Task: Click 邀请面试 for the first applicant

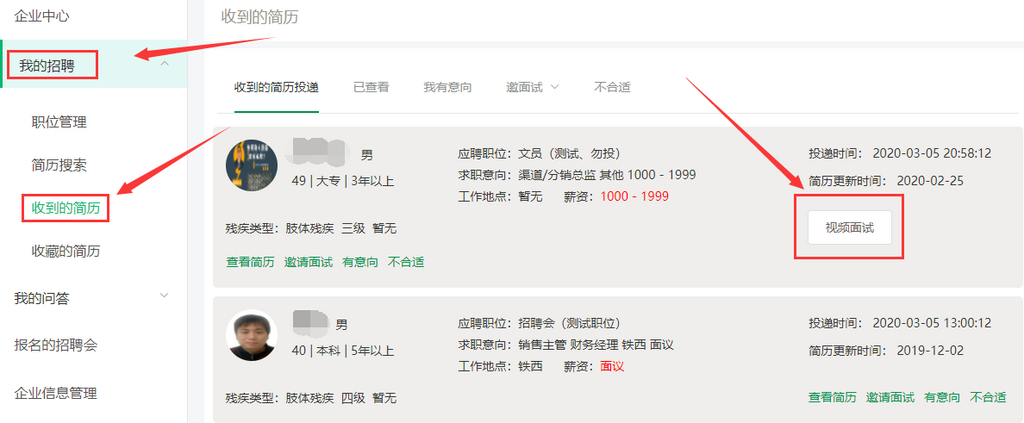Action: [309, 262]
